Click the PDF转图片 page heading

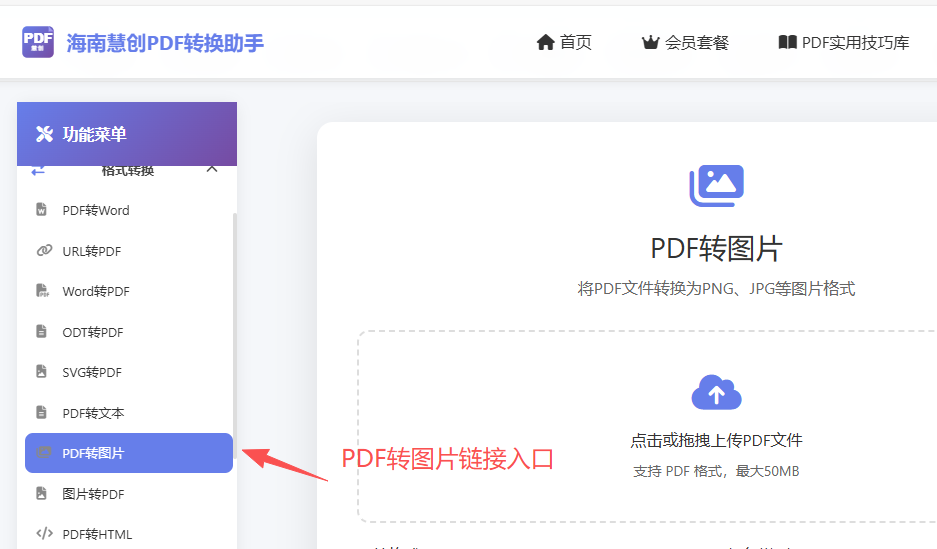click(x=716, y=249)
